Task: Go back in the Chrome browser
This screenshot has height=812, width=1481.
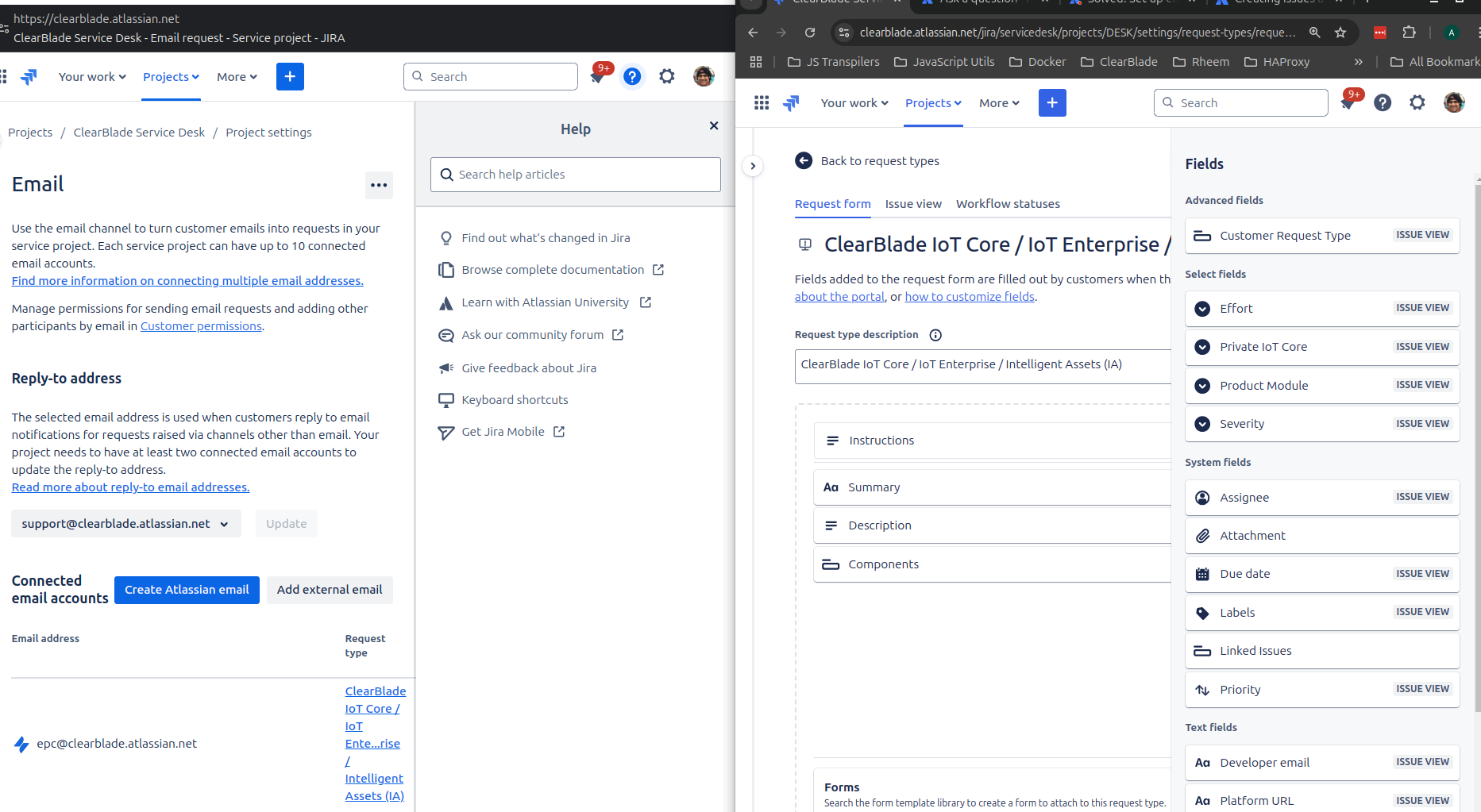Action: [x=753, y=33]
